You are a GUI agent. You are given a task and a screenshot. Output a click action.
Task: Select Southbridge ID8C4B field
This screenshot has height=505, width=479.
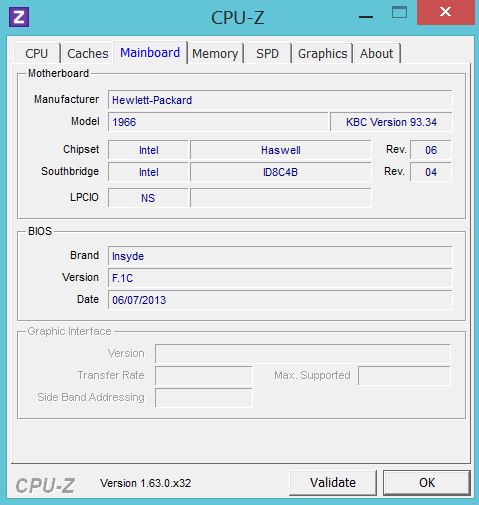pos(281,172)
